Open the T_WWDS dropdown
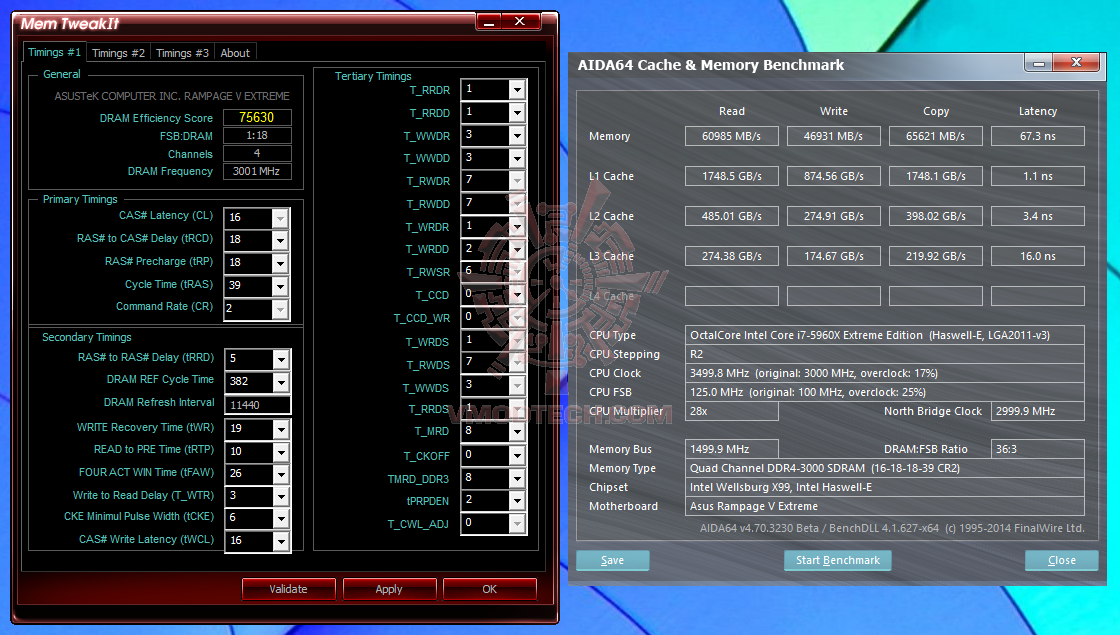 tap(517, 386)
